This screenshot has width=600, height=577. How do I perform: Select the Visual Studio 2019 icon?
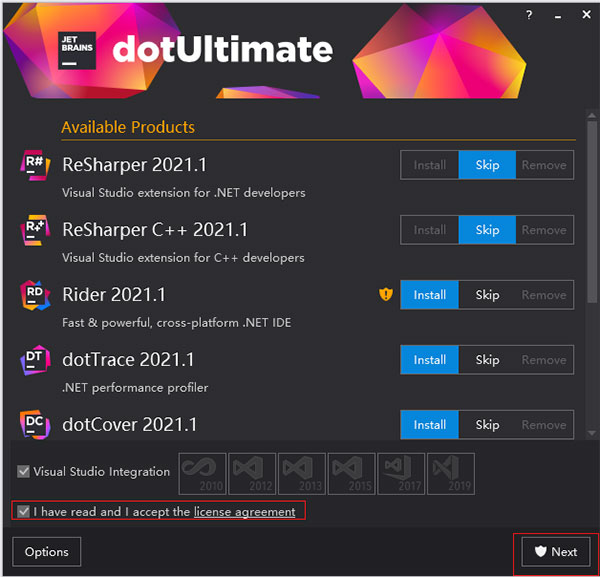click(x=451, y=474)
